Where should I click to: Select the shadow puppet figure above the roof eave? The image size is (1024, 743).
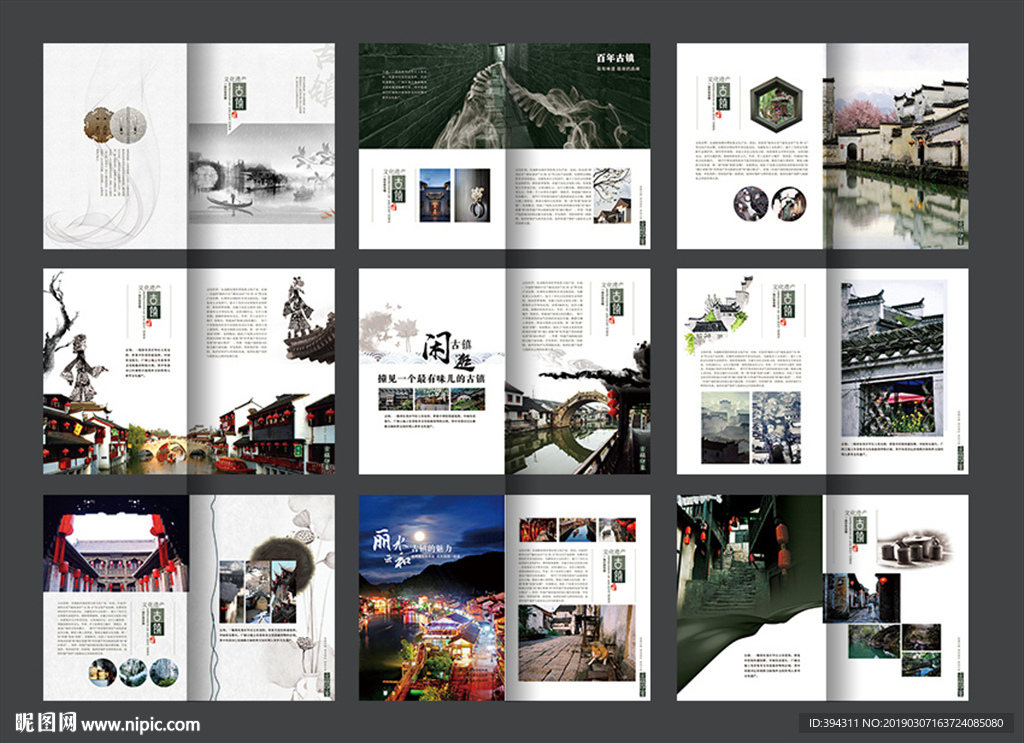coord(298,309)
